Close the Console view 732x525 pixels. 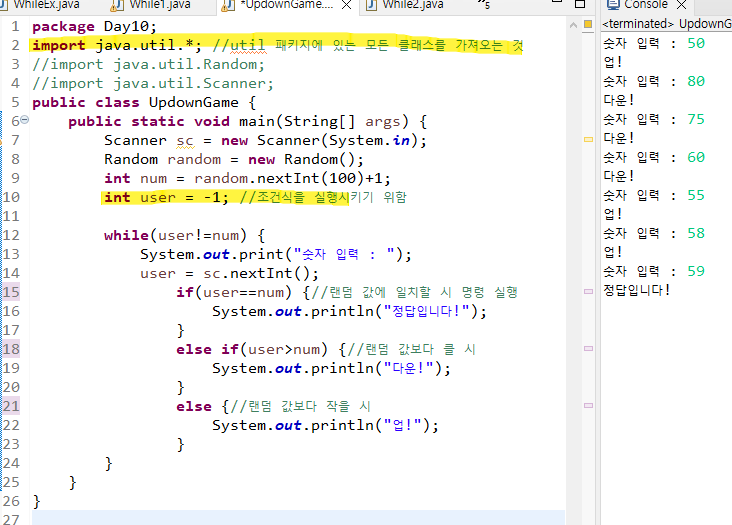coord(682,5)
